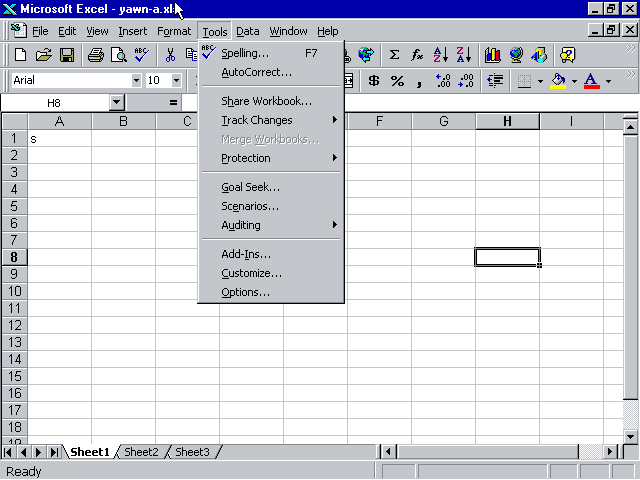Screen dimensions: 640x480
Task: Run the toolbar Spelling check icon
Action: (x=142, y=55)
